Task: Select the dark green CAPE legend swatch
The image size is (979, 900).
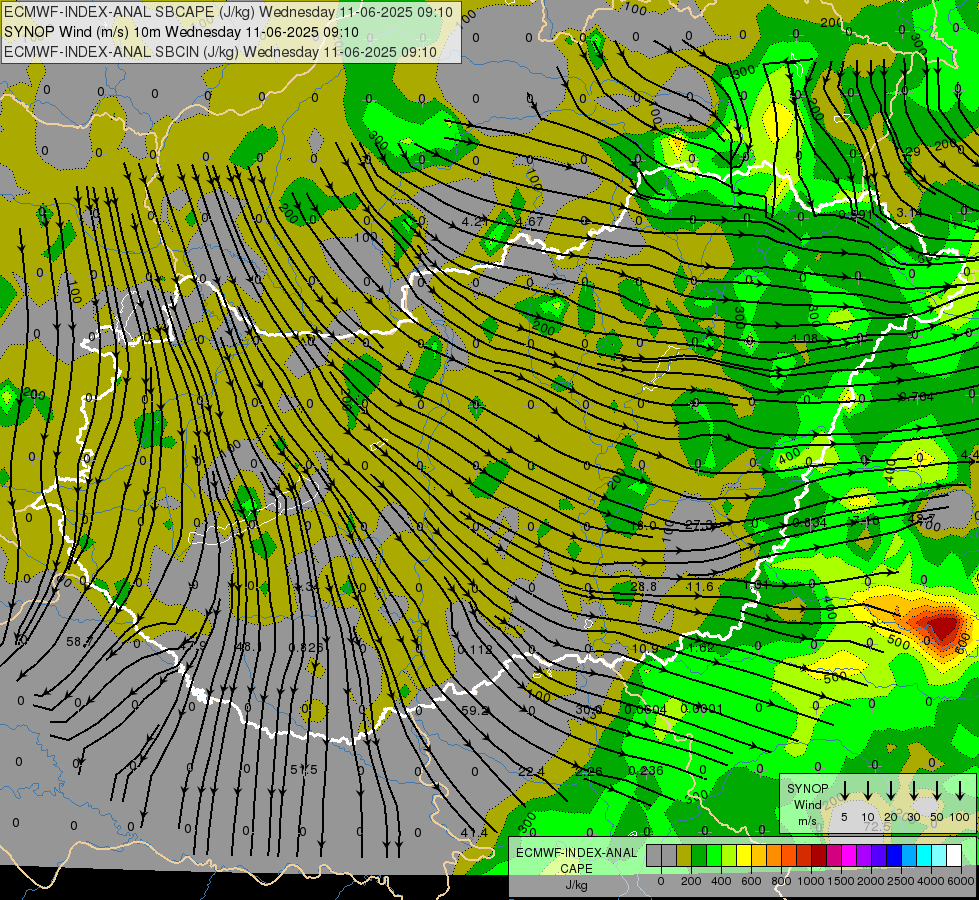Action: coord(699,855)
